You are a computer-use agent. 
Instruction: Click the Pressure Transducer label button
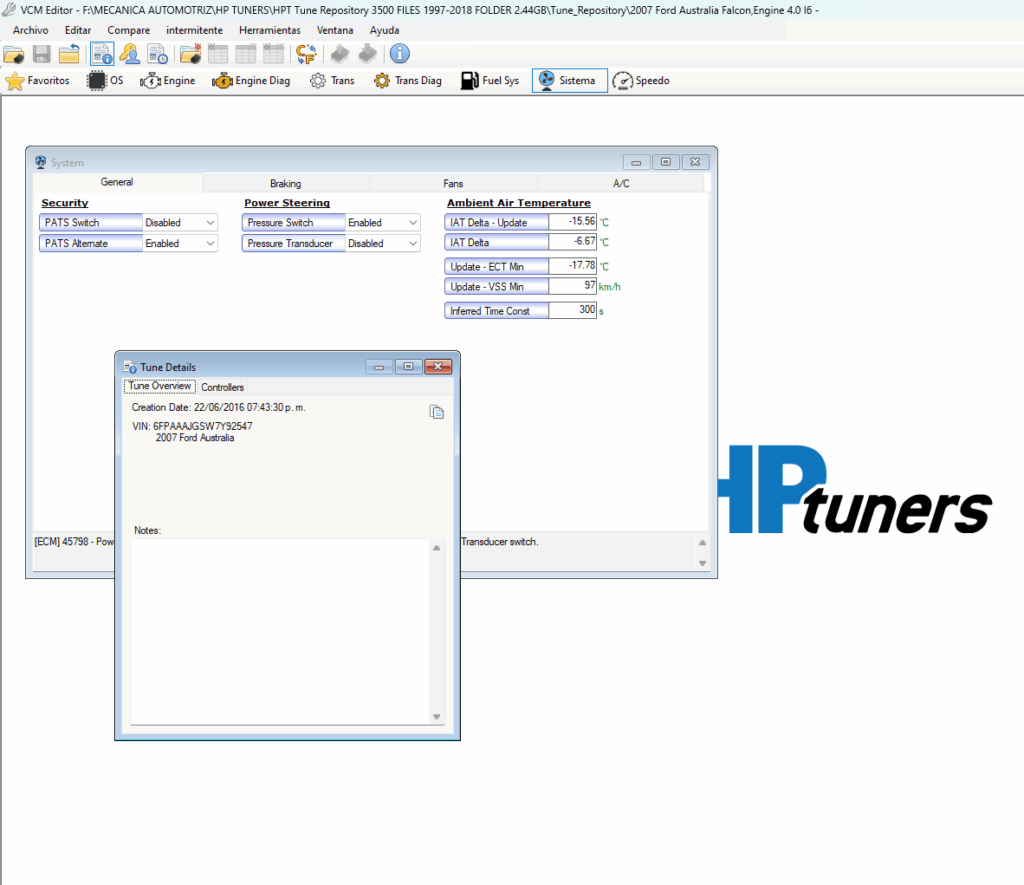click(294, 244)
